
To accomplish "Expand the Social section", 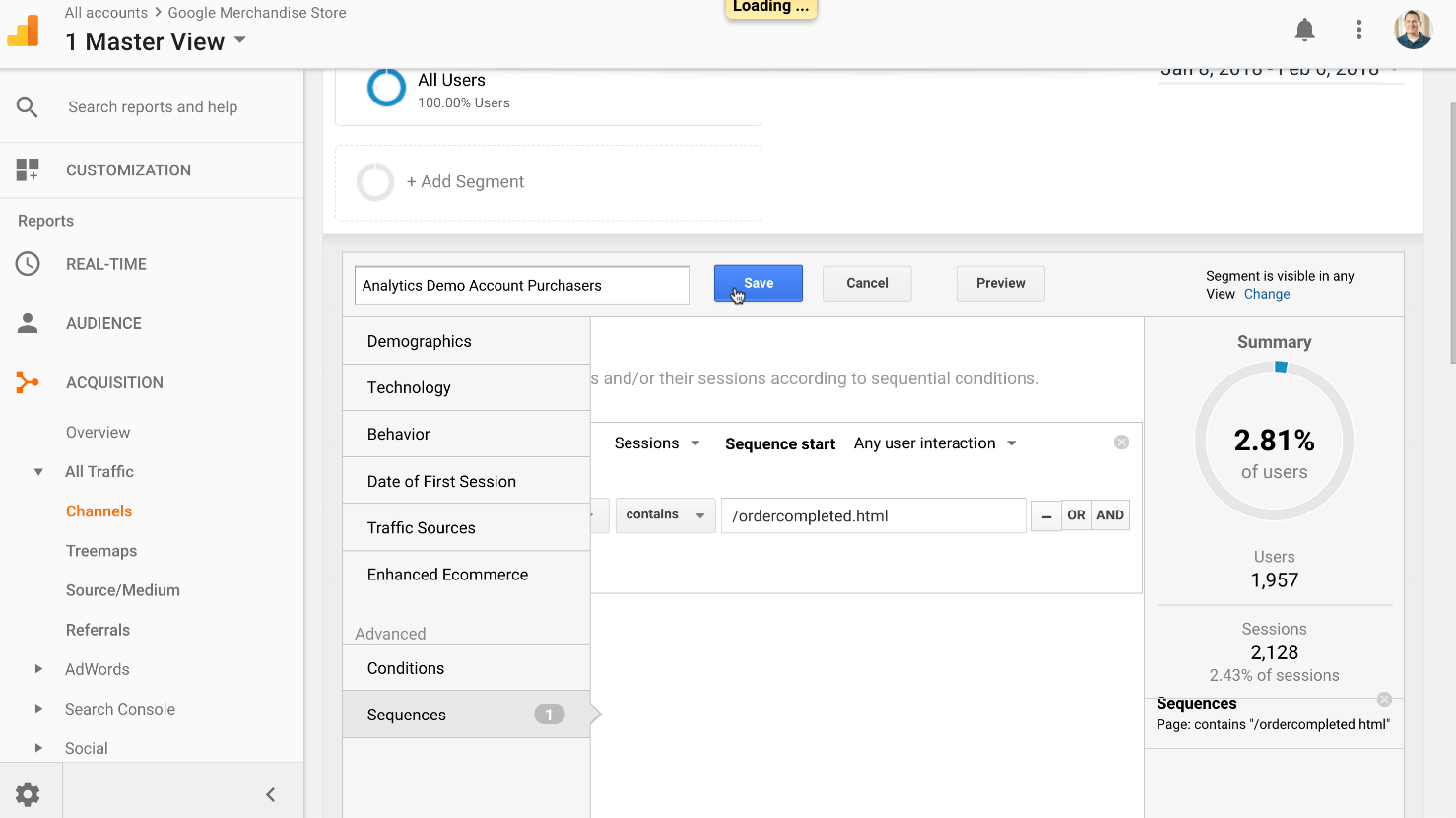I will tap(38, 748).
